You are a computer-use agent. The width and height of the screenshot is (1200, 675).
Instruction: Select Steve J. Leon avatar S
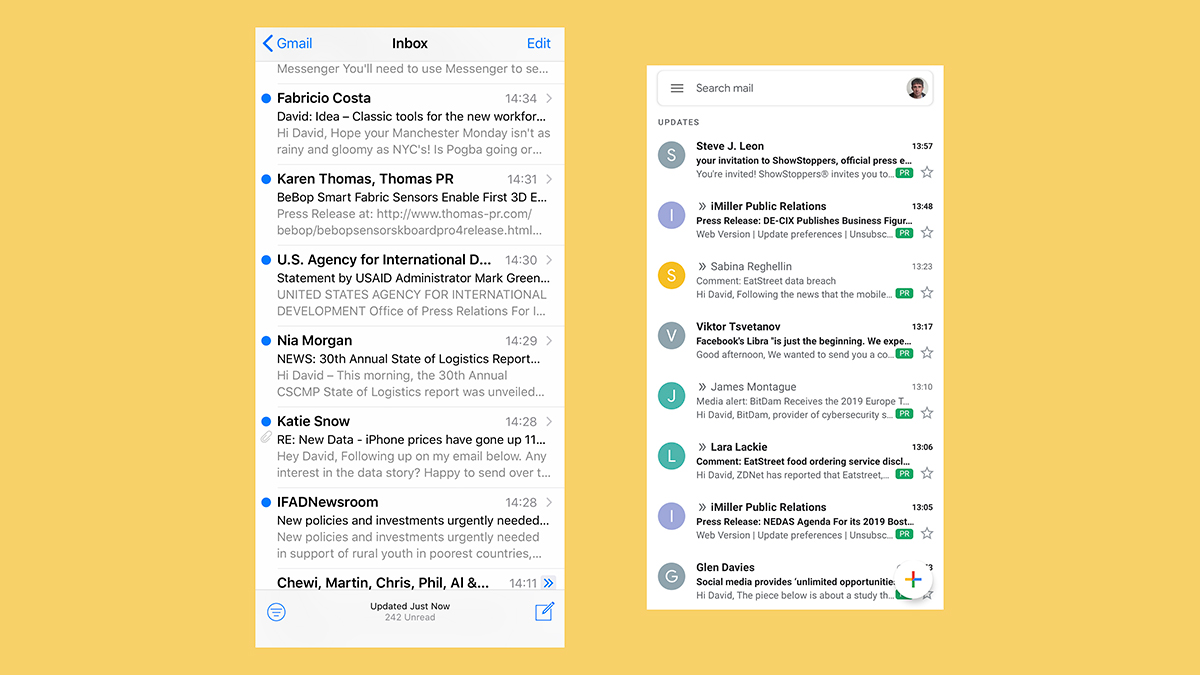click(x=671, y=155)
